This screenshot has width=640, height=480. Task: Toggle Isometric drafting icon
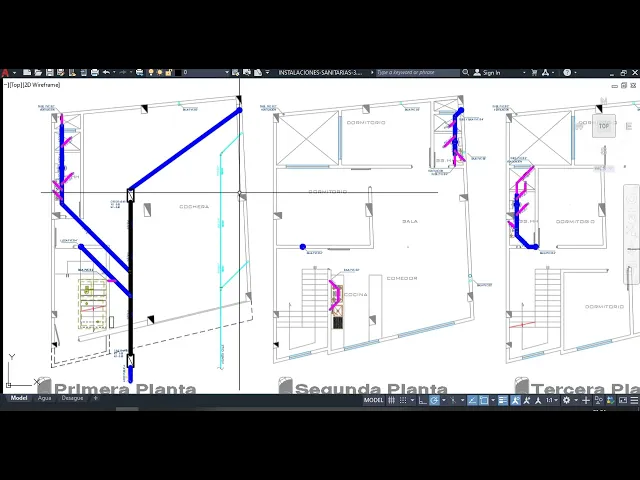tap(453, 400)
